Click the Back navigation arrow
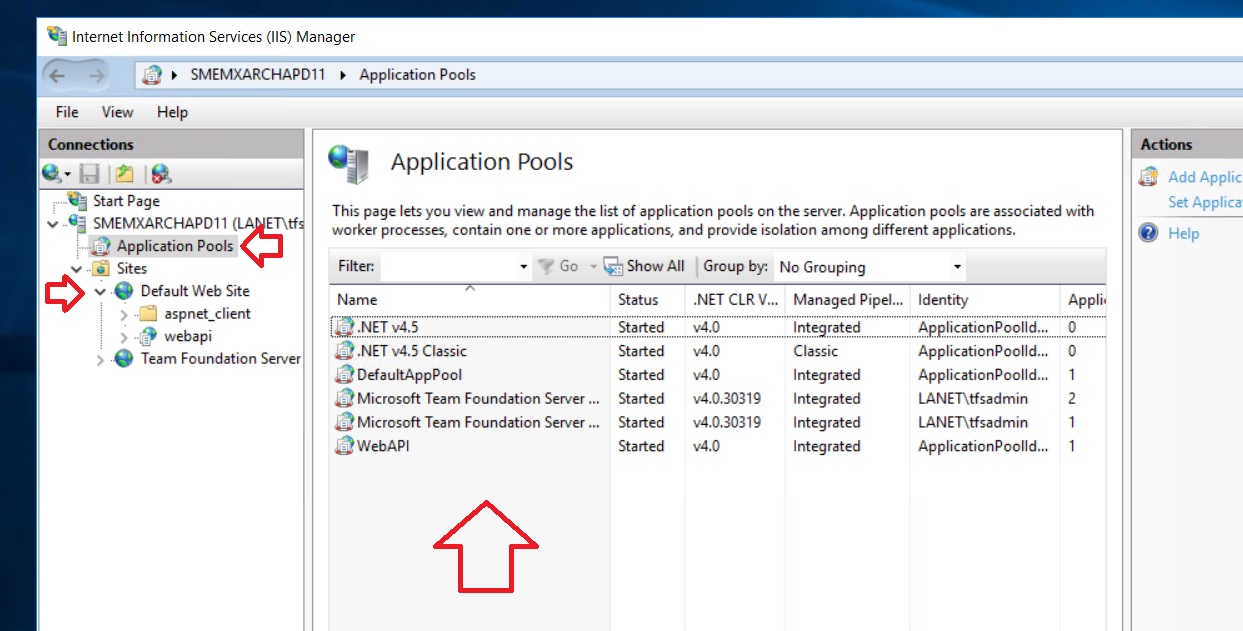This screenshot has width=1243, height=631. pos(57,75)
